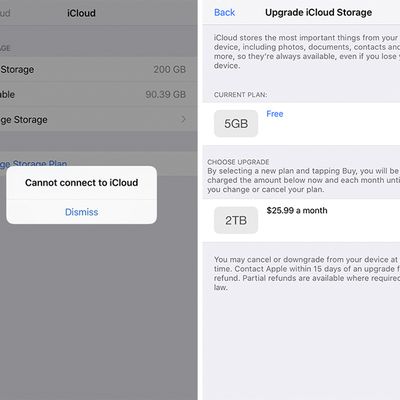The width and height of the screenshot is (400, 400).
Task: Expand the Manage Storage chevron
Action: pos(183,119)
